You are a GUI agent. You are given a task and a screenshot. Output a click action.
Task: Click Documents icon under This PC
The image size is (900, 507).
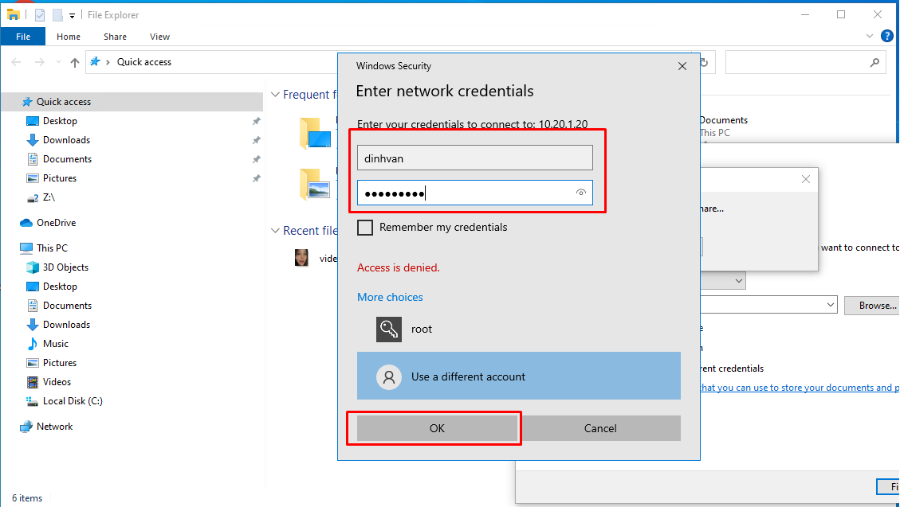click(x=32, y=305)
